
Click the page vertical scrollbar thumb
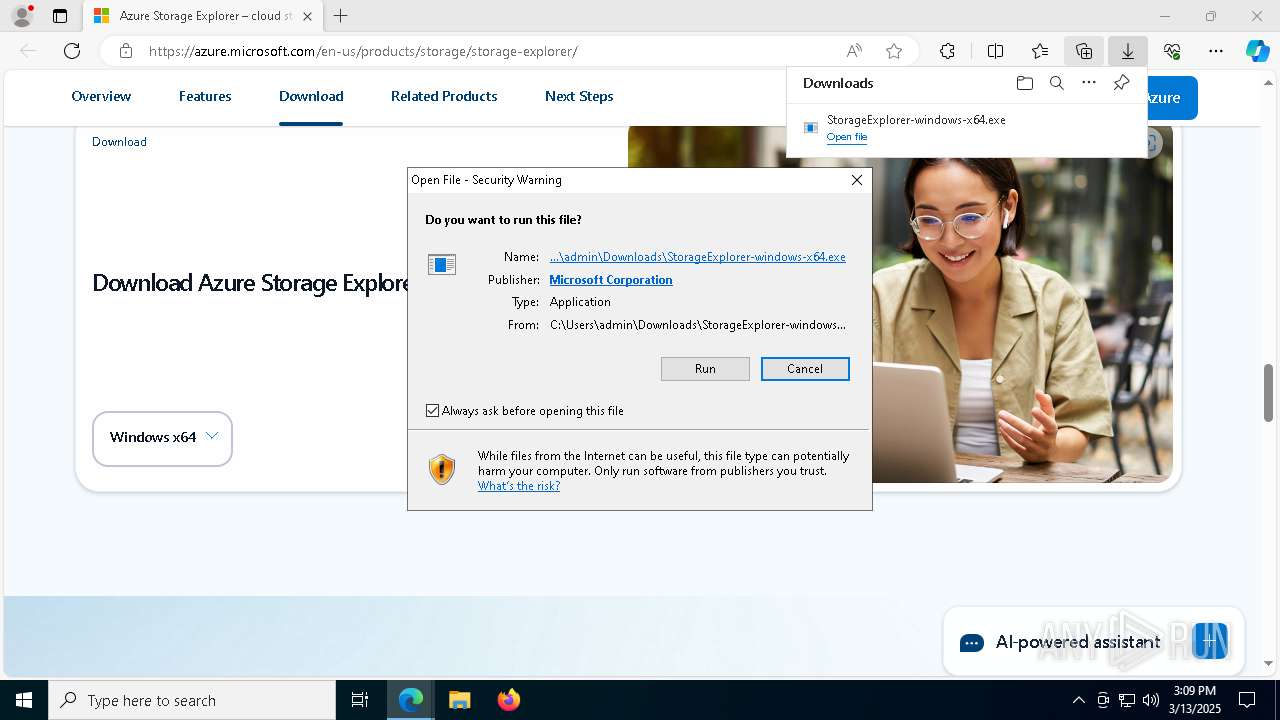click(1268, 393)
